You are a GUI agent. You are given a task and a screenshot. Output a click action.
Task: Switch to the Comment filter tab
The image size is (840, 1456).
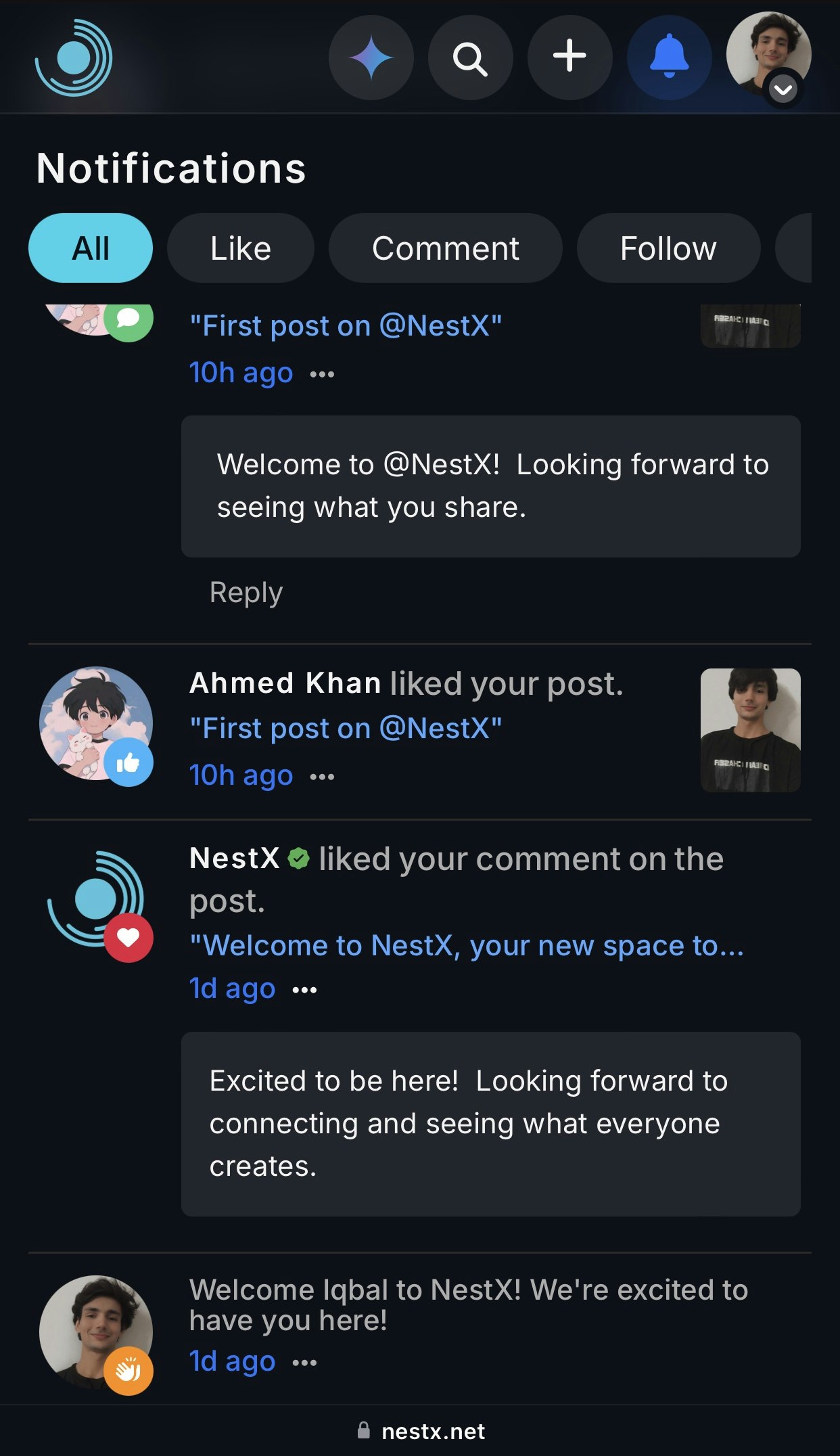444,248
